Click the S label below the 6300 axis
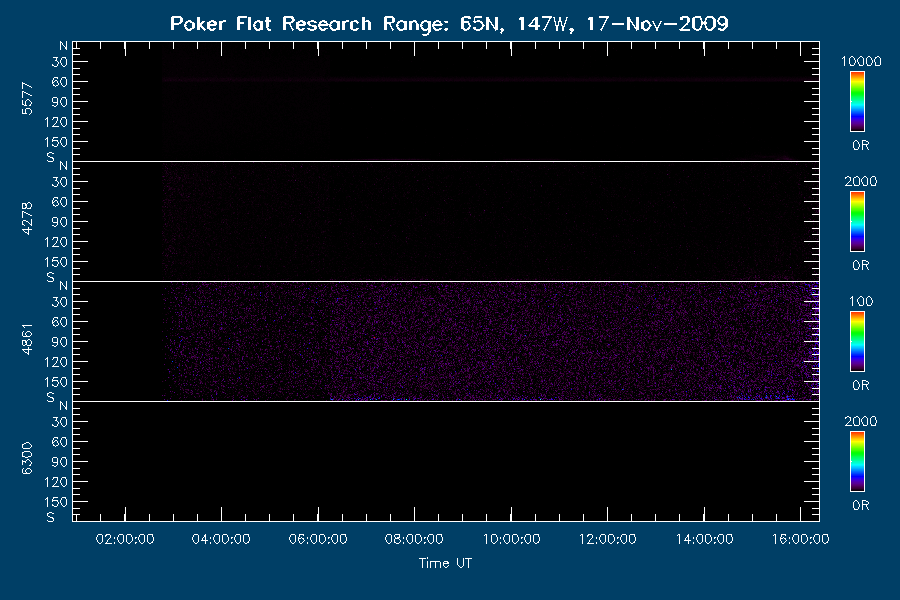 (x=51, y=517)
